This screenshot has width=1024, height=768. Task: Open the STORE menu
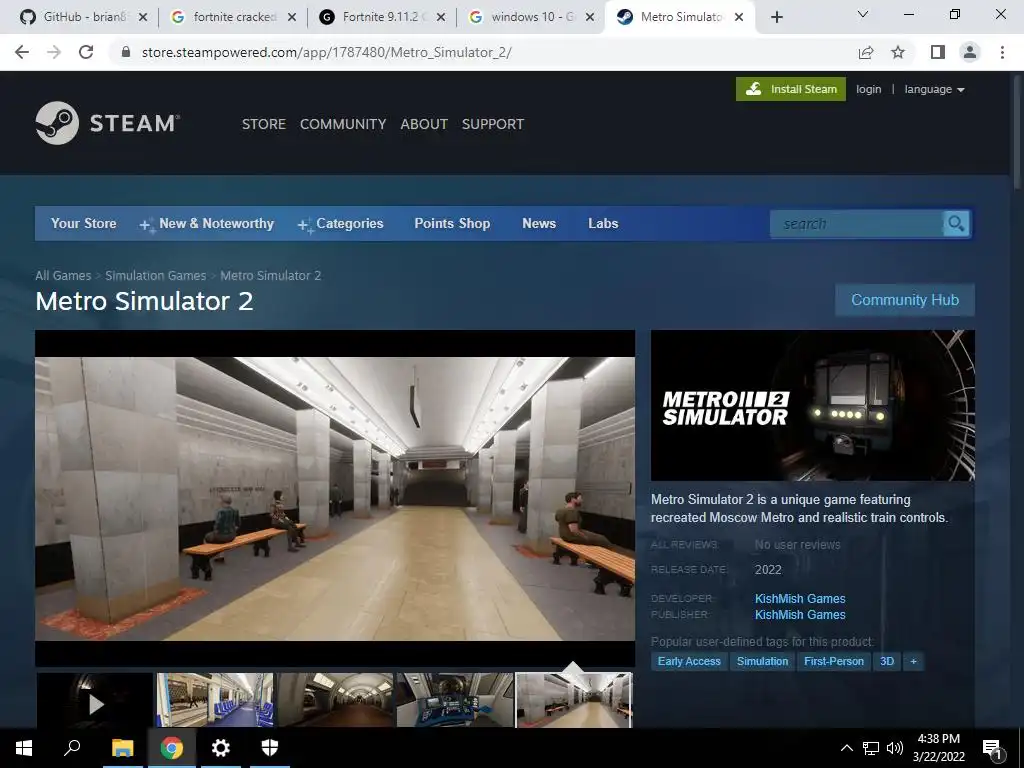264,124
